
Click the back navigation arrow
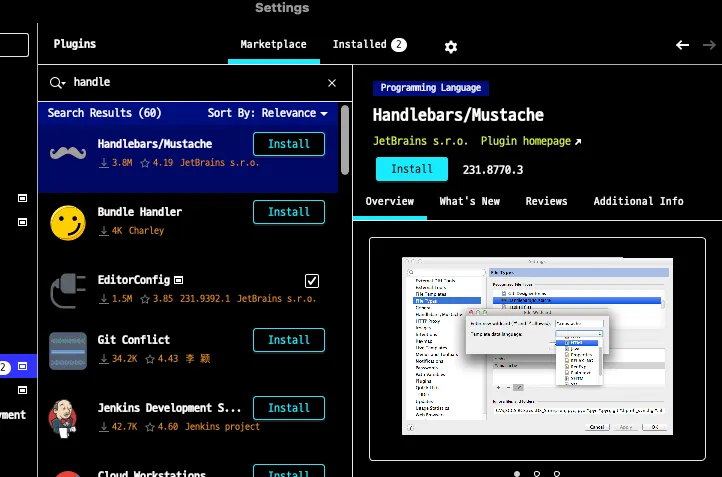coord(683,45)
